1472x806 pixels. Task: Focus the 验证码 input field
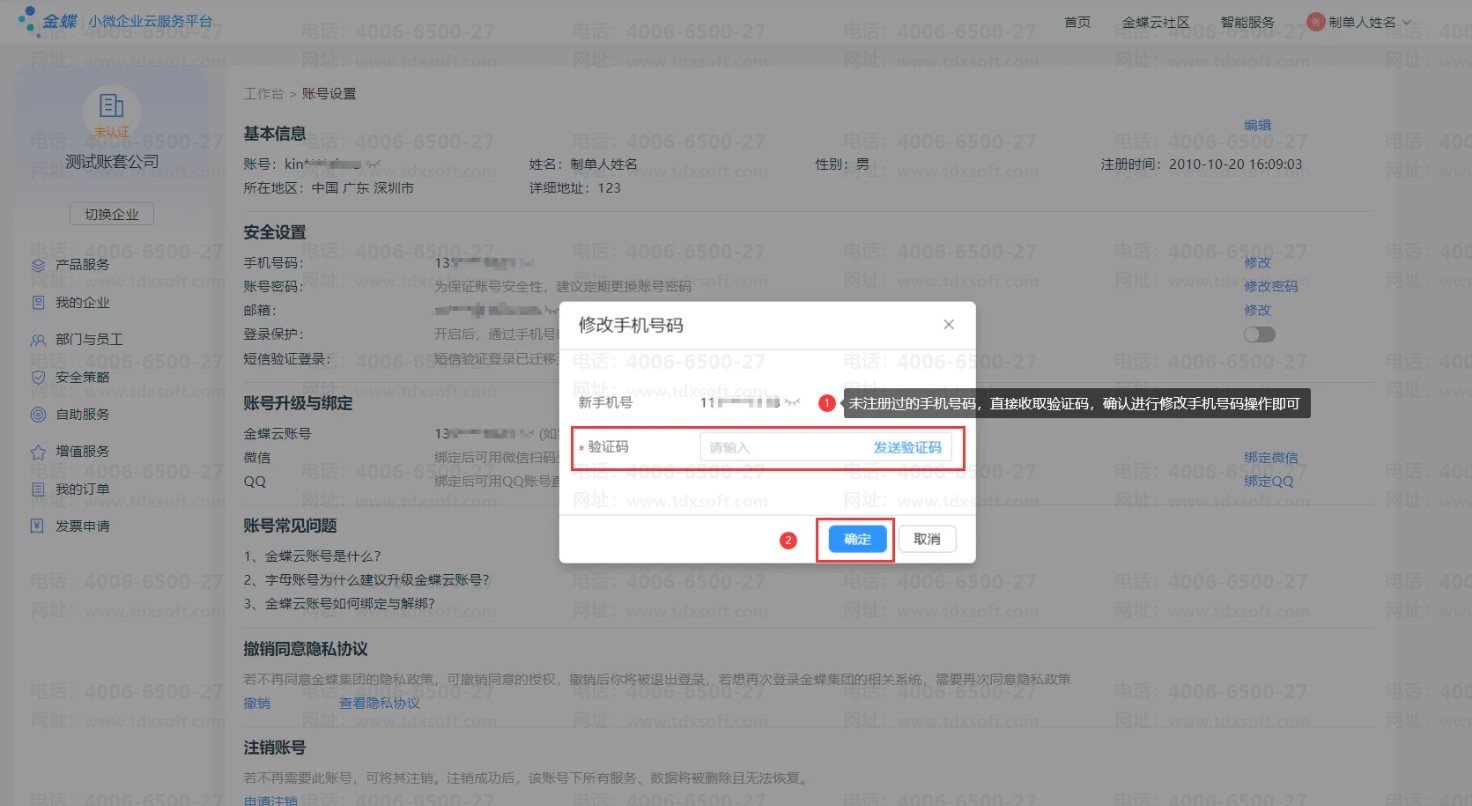pos(780,448)
